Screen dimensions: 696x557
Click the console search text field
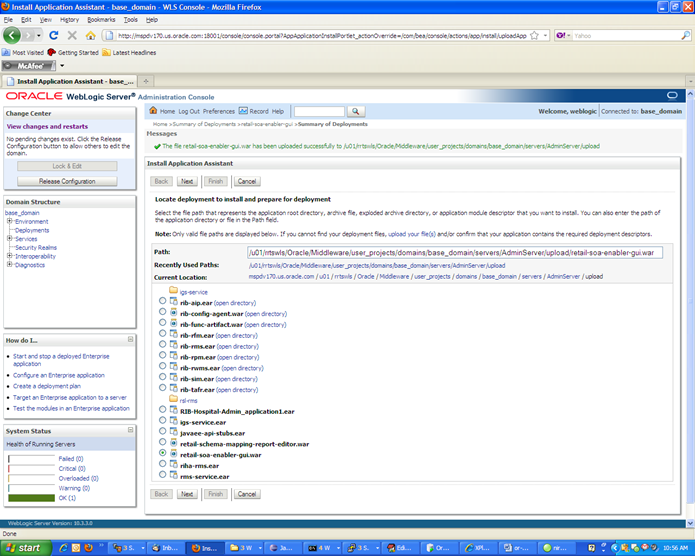pos(319,111)
